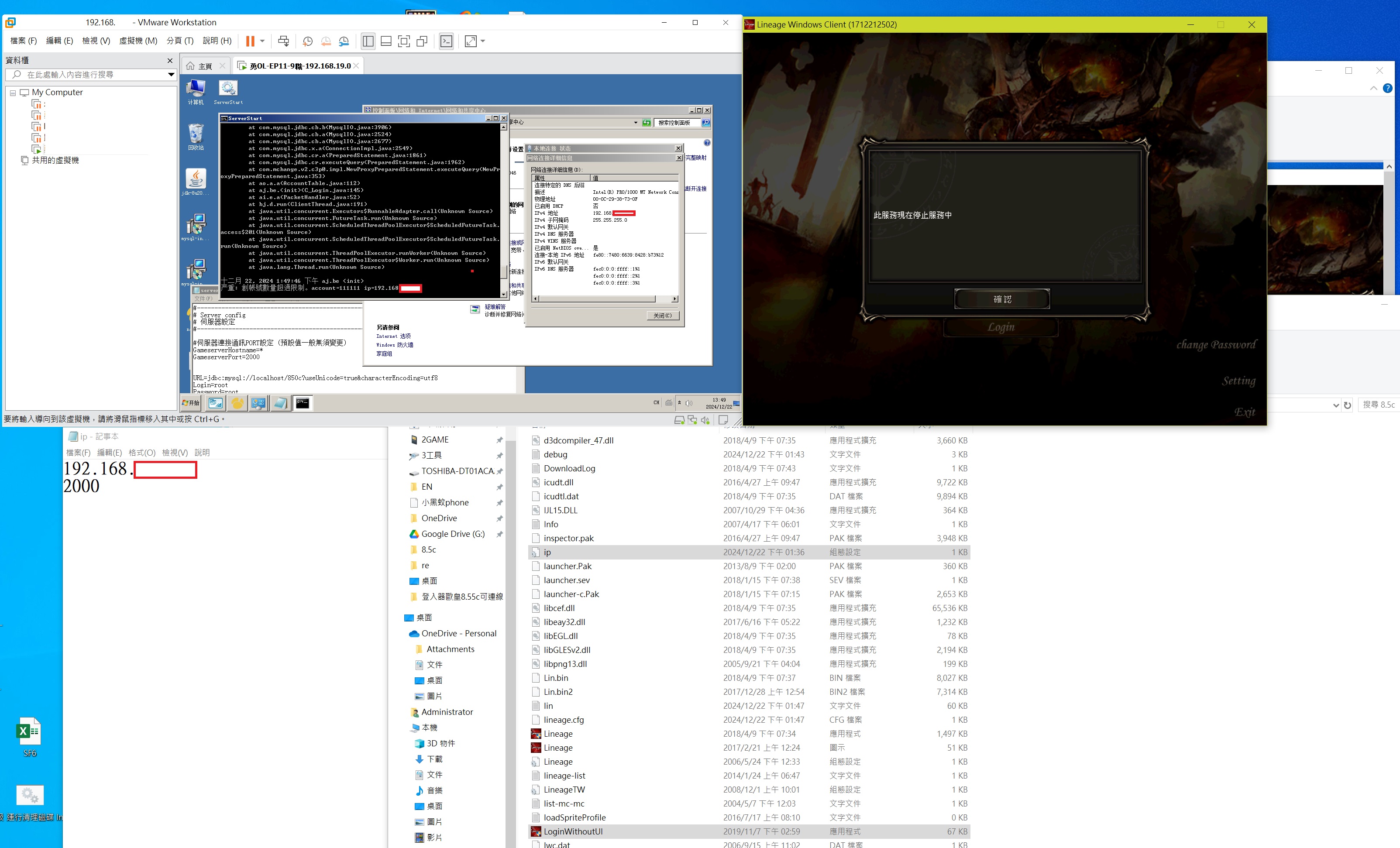Open the snapshot manager wrench-clock icon

[x=344, y=41]
